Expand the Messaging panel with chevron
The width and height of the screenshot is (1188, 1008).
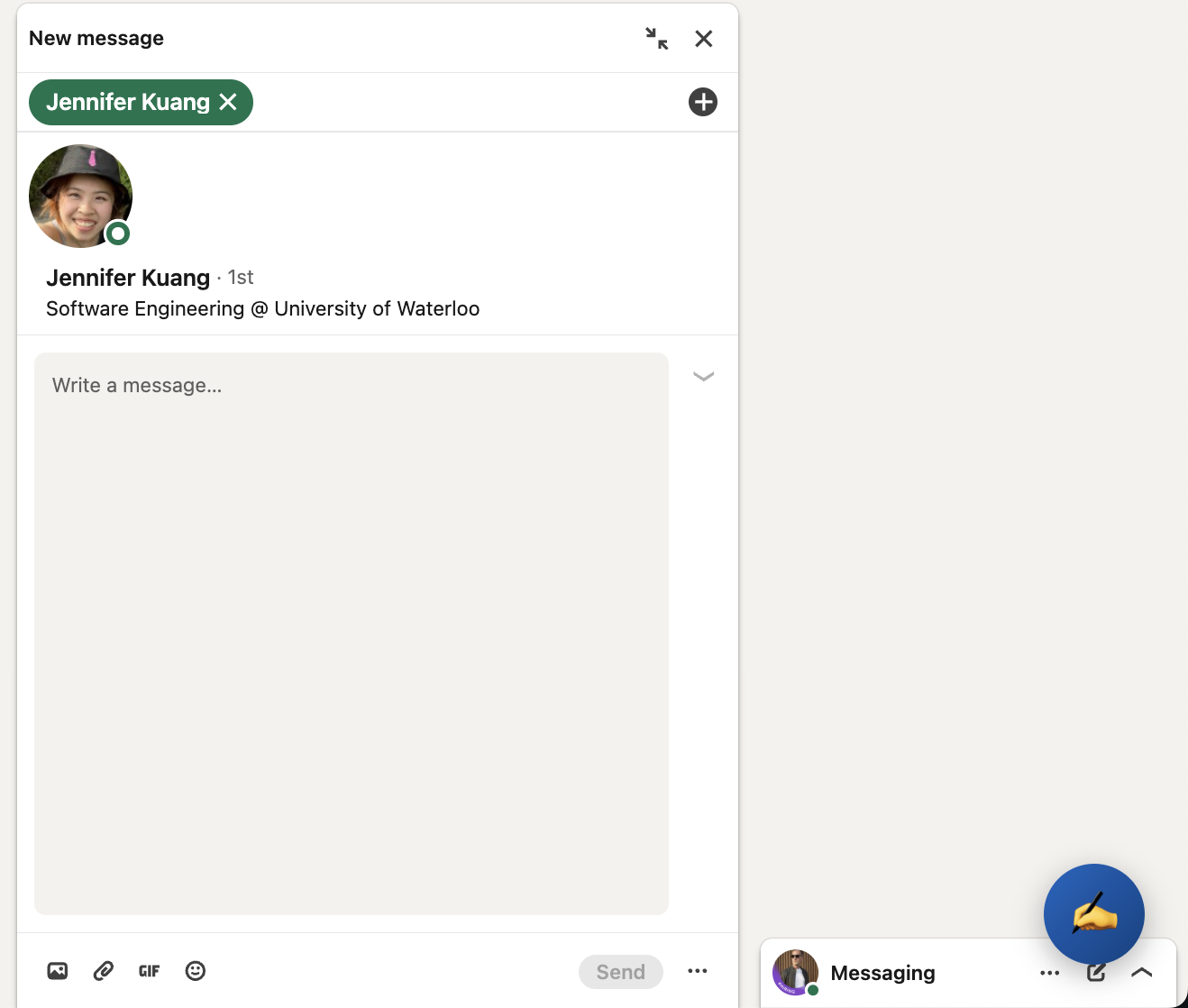pyautogui.click(x=1142, y=973)
